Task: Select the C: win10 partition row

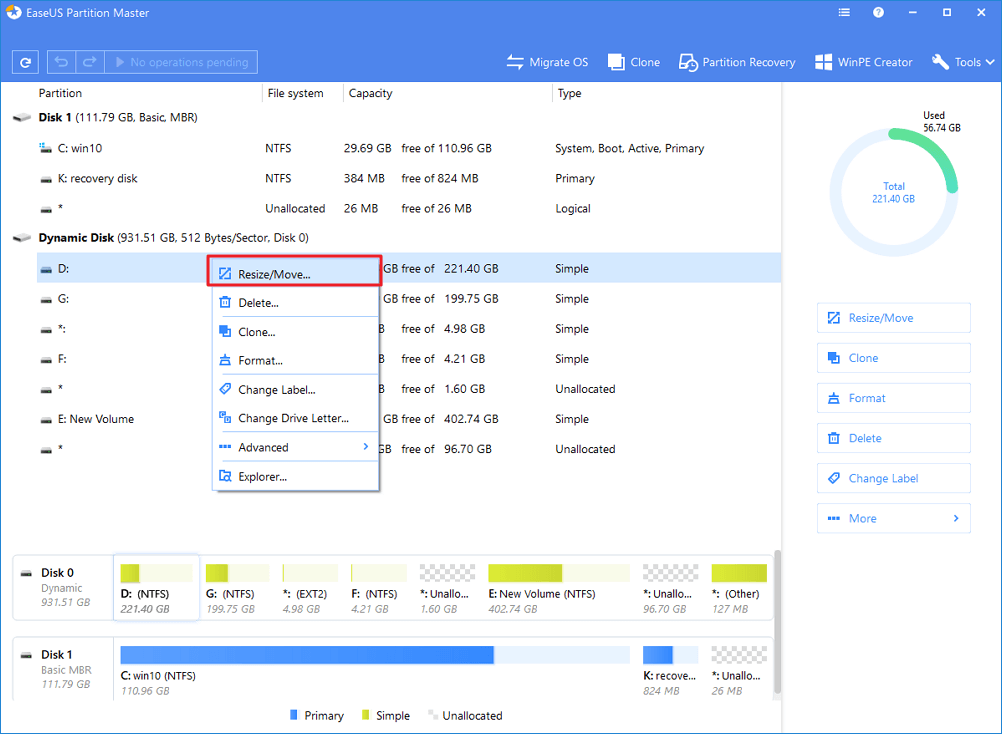Action: click(x=409, y=148)
